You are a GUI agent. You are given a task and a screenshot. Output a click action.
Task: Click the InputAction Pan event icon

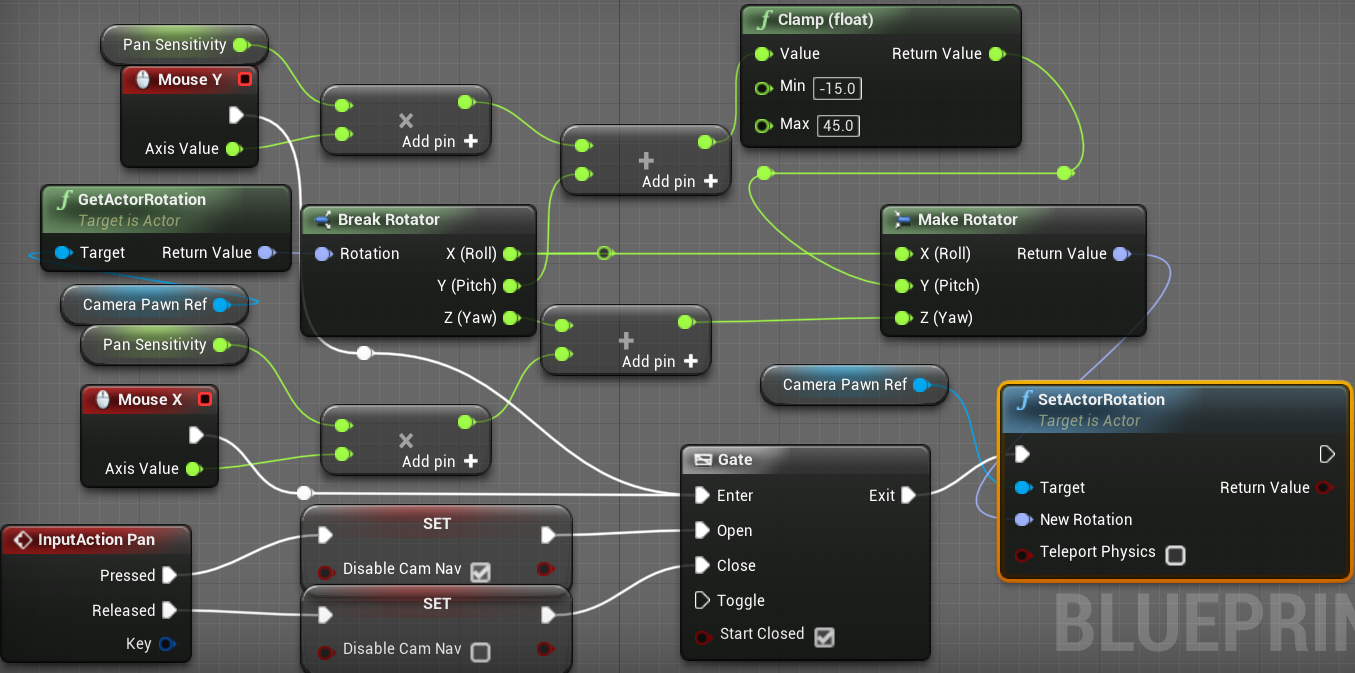(22, 540)
